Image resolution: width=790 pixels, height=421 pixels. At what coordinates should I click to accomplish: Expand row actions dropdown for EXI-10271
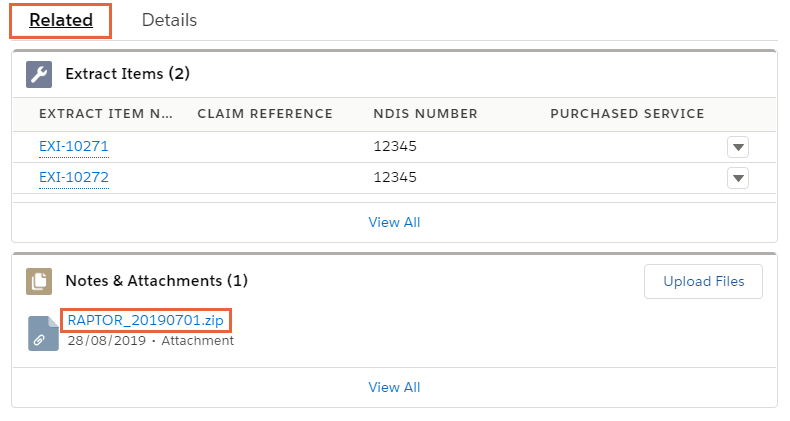pos(738,147)
